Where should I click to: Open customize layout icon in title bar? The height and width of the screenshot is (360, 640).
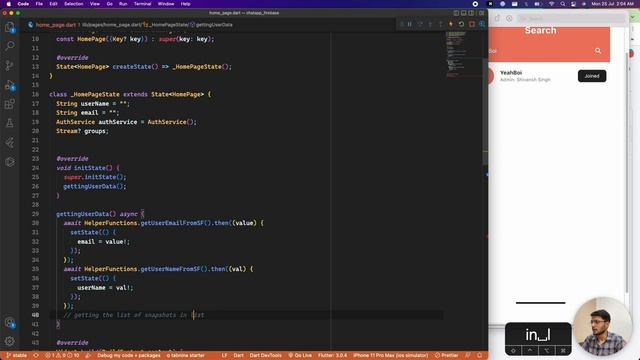[481, 13]
